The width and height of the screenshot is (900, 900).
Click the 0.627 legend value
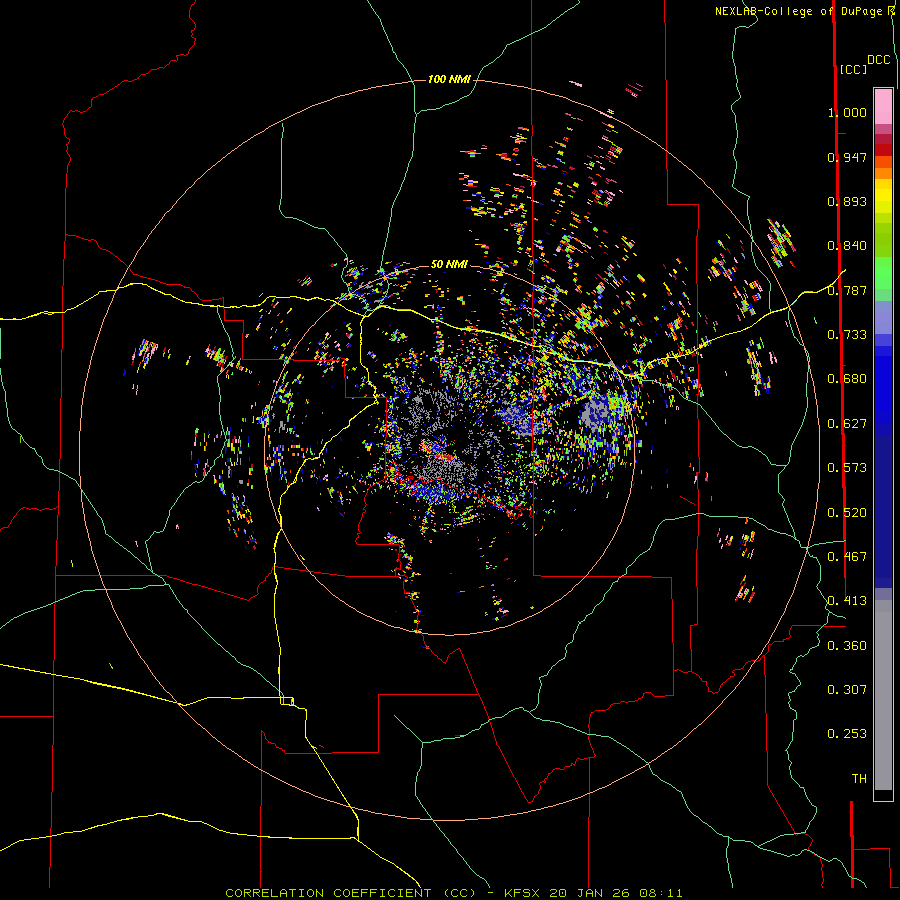847,424
